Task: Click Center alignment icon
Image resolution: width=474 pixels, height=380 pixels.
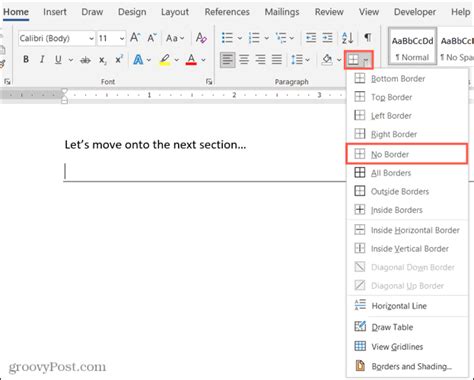Action: [244, 60]
